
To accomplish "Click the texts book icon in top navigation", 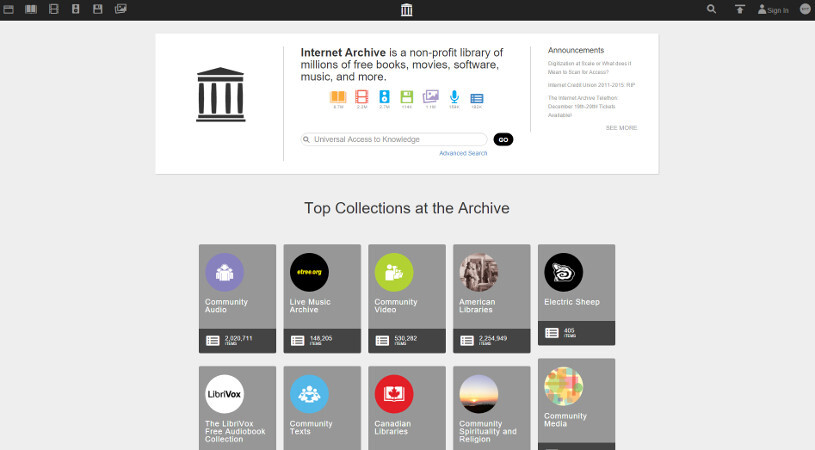I will click(31, 9).
